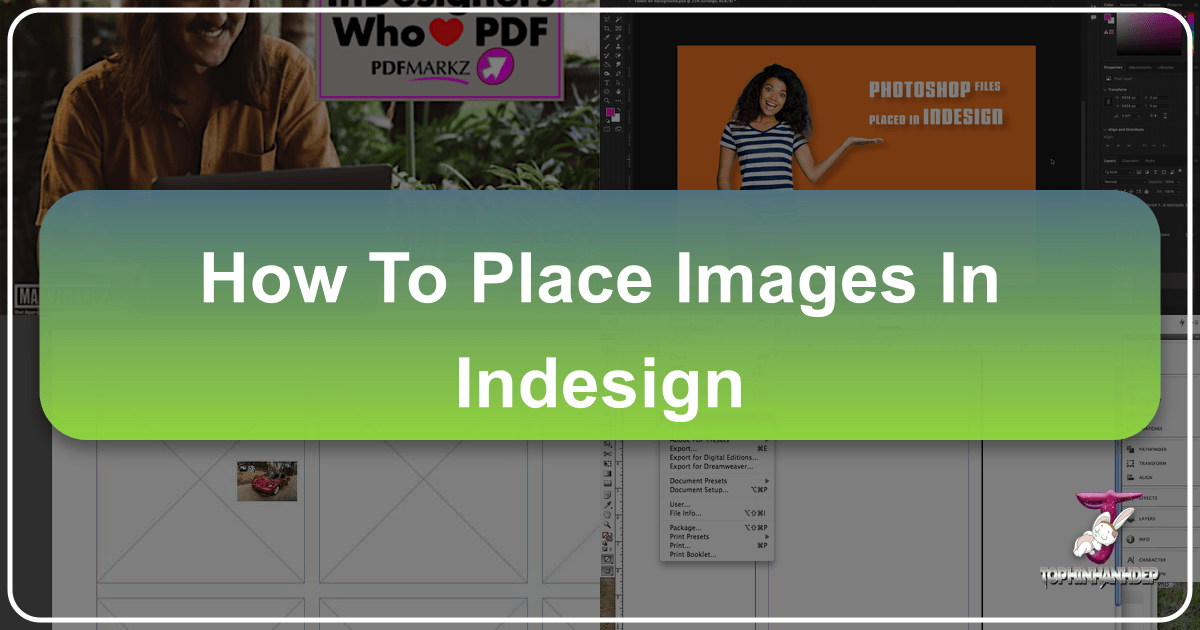This screenshot has width=1200, height=630.
Task: Show the Info panel
Action: (x=1146, y=539)
